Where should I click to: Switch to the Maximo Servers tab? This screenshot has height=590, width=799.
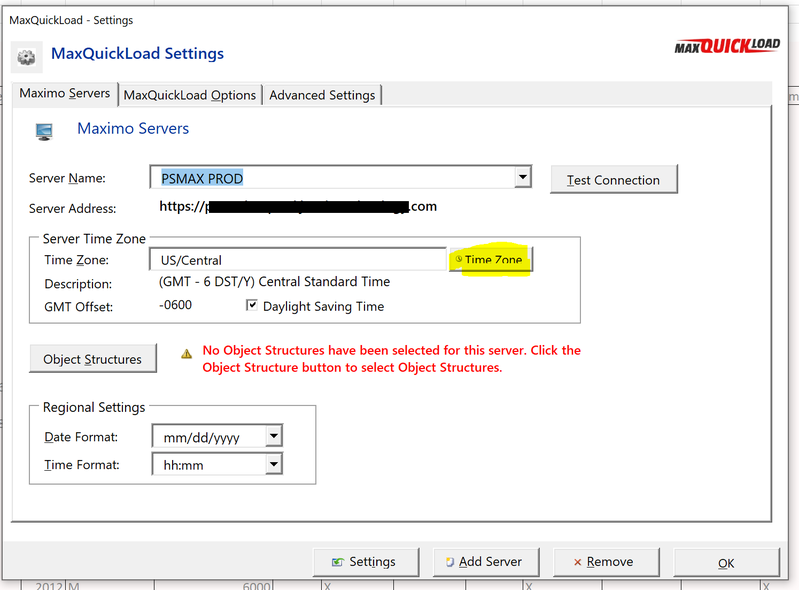65,94
